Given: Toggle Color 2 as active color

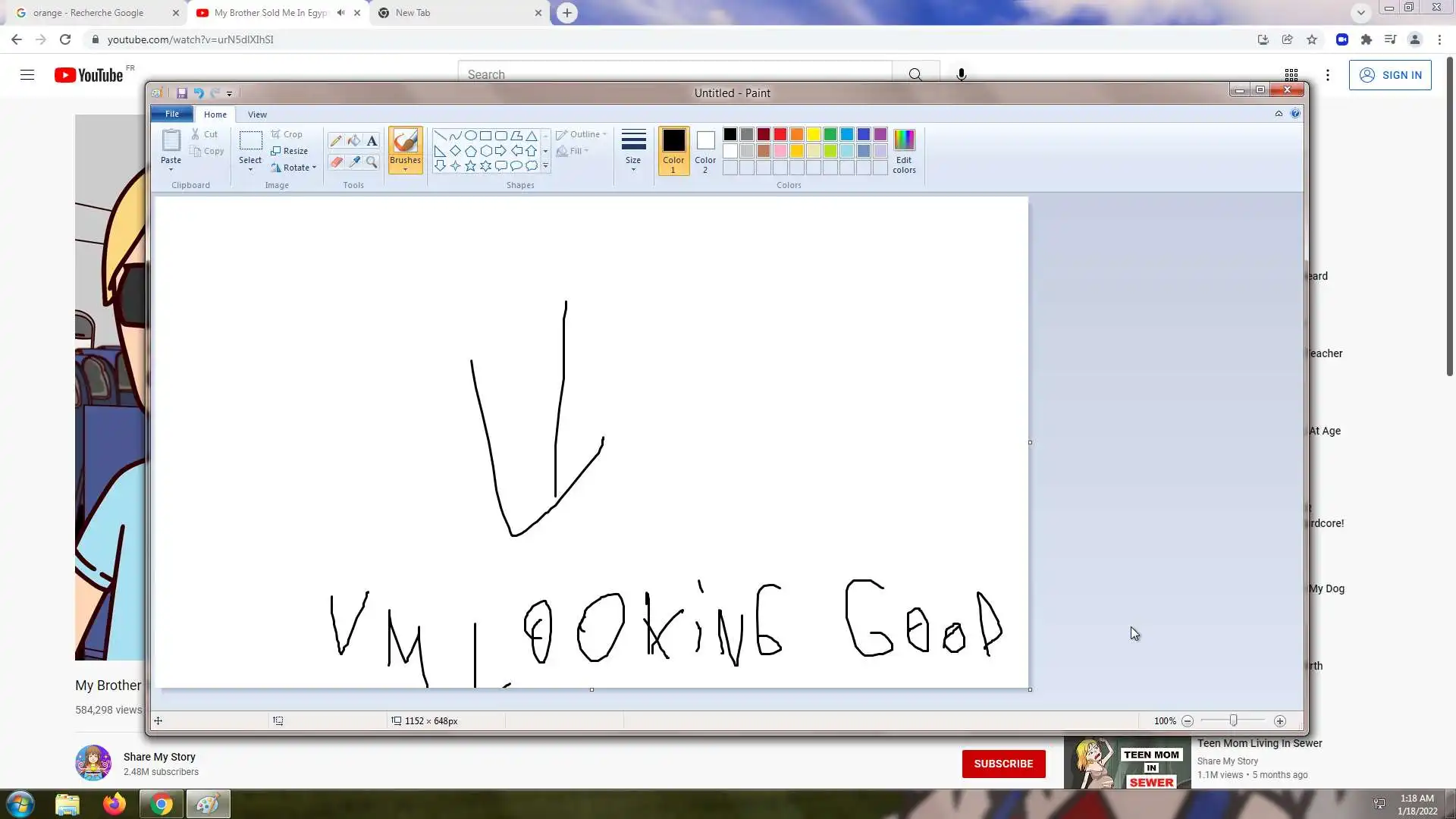Looking at the screenshot, I should coord(705,149).
